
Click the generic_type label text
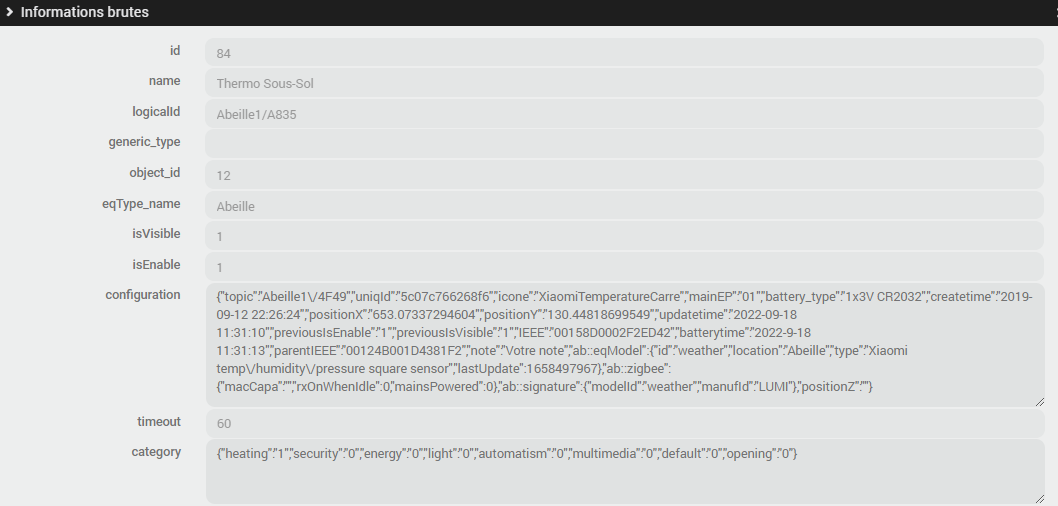click(x=144, y=142)
